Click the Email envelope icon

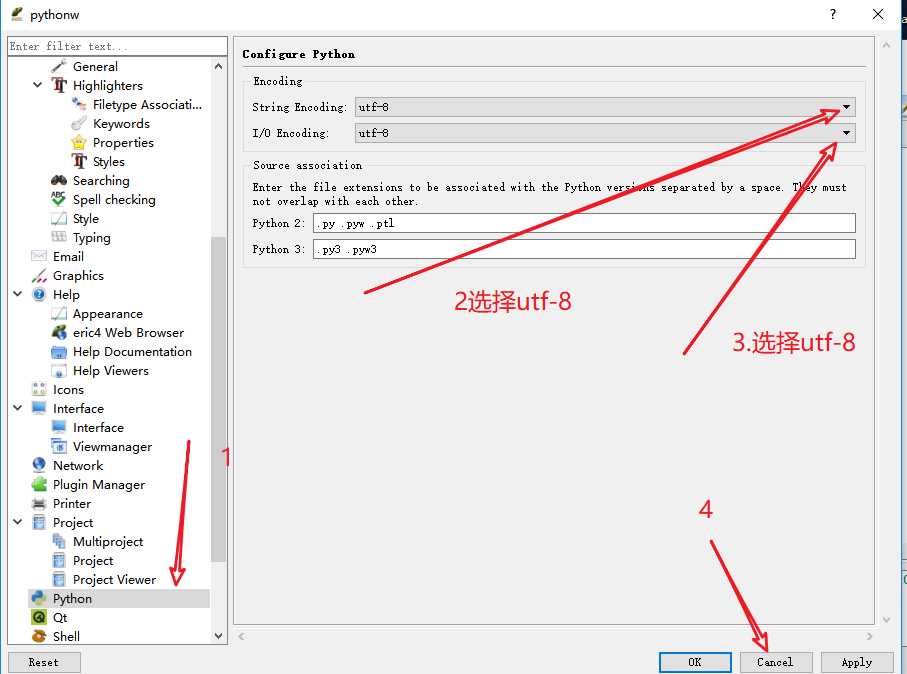click(39, 256)
